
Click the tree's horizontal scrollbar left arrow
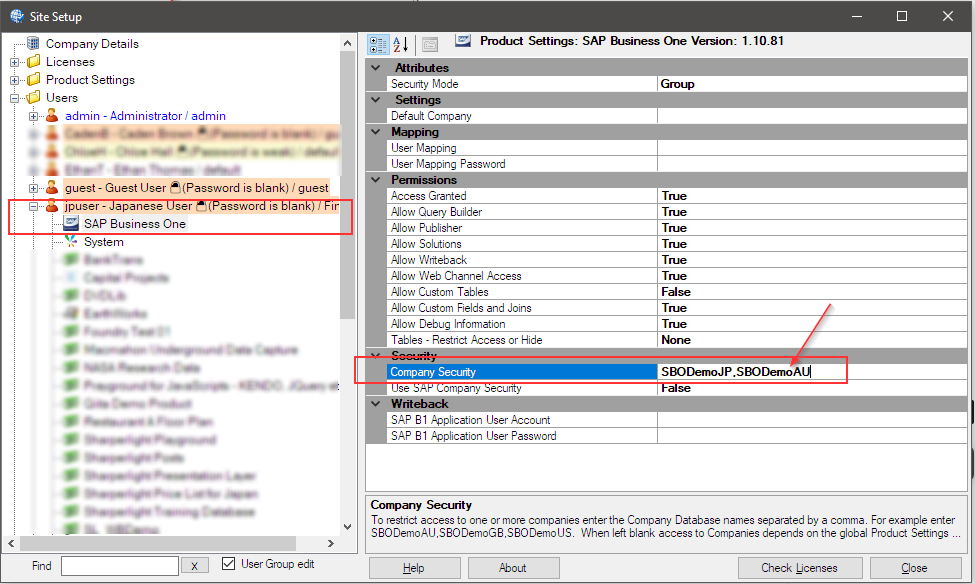pyautogui.click(x=11, y=544)
